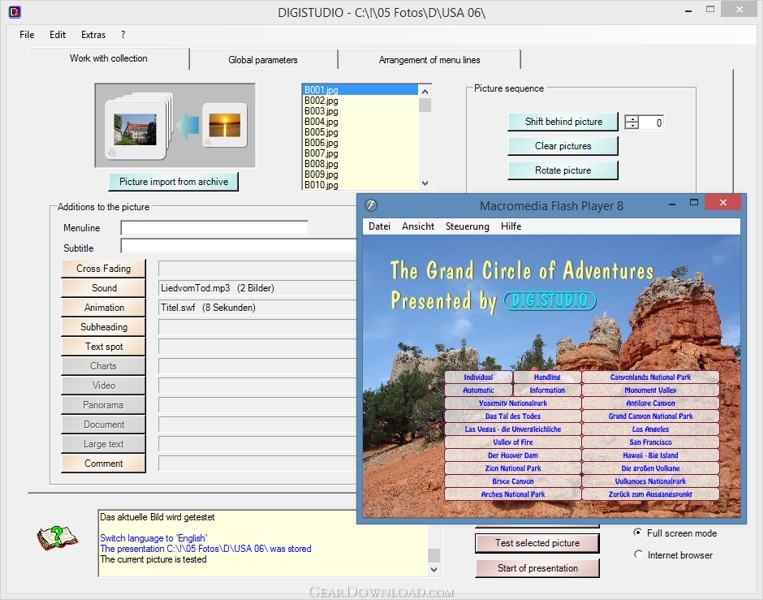Screen dimensions: 763x600
Task: Click into the Menuline input field
Action: click(214, 228)
